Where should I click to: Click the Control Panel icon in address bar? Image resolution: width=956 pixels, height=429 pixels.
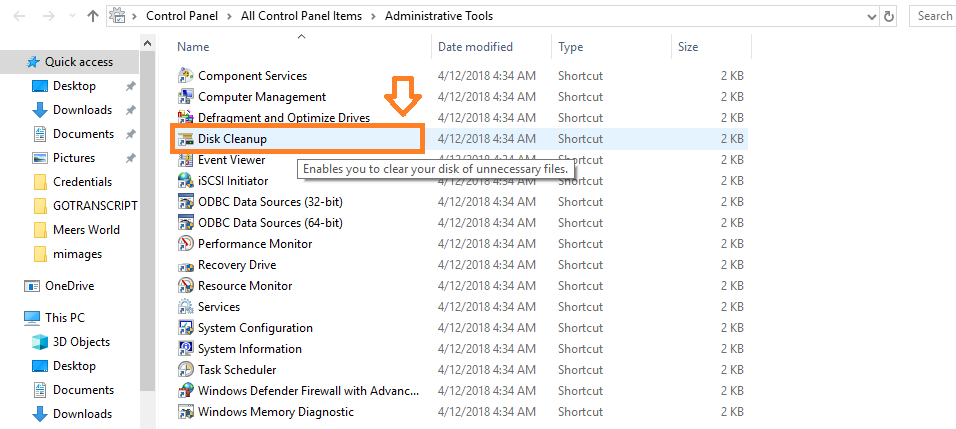119,16
